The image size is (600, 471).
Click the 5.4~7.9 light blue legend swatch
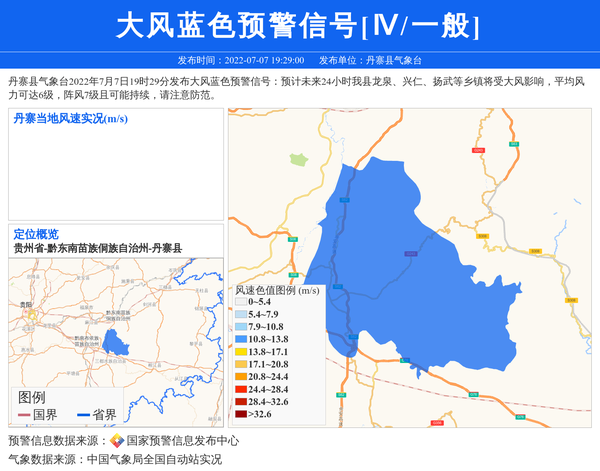click(x=240, y=314)
